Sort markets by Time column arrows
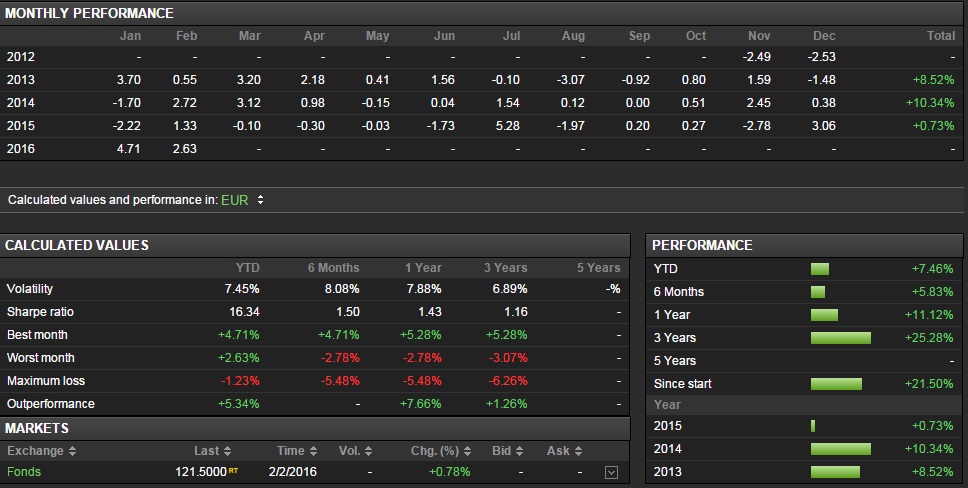Viewport: 968px width, 488px height. coord(314,451)
